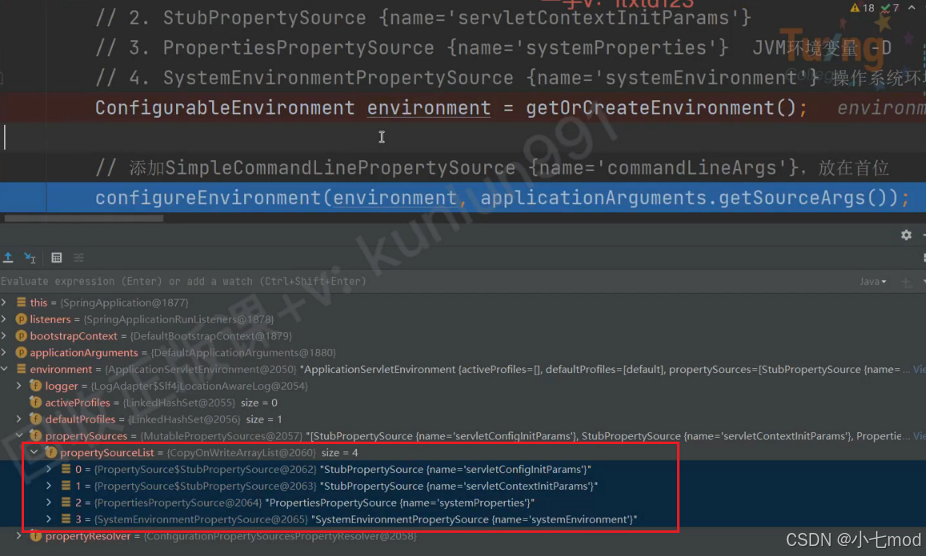
Task: Click the underlined 'environment' variable declaration
Action: tap(429, 108)
